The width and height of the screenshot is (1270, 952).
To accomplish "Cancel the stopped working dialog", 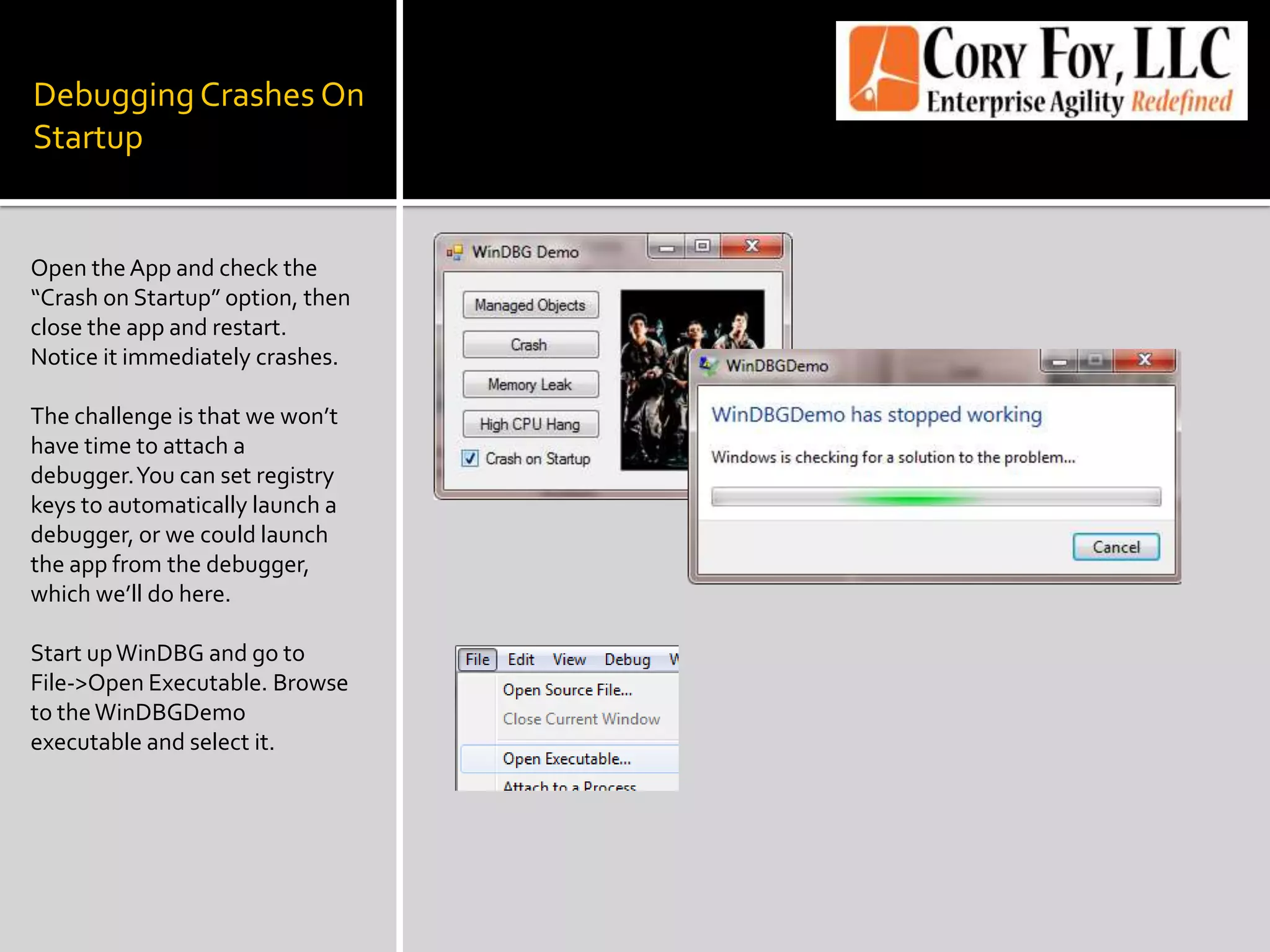I will pyautogui.click(x=1116, y=547).
